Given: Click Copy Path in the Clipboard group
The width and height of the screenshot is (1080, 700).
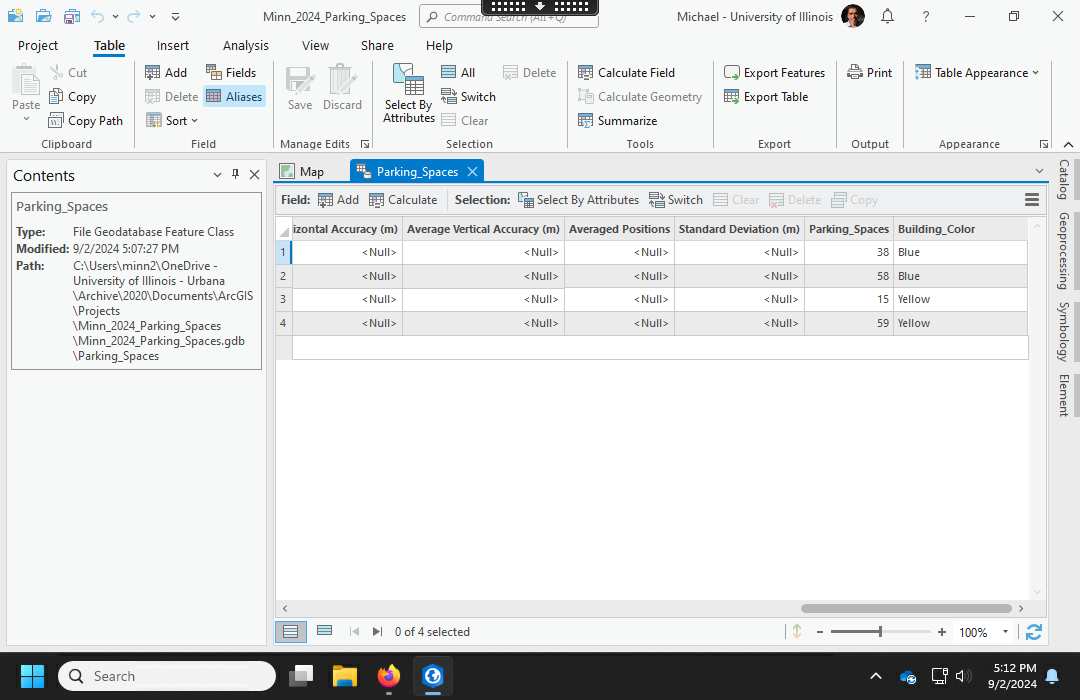Looking at the screenshot, I should coord(86,121).
